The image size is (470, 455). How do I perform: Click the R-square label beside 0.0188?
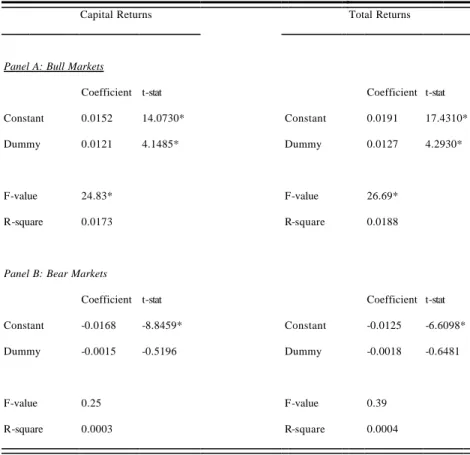click(305, 222)
